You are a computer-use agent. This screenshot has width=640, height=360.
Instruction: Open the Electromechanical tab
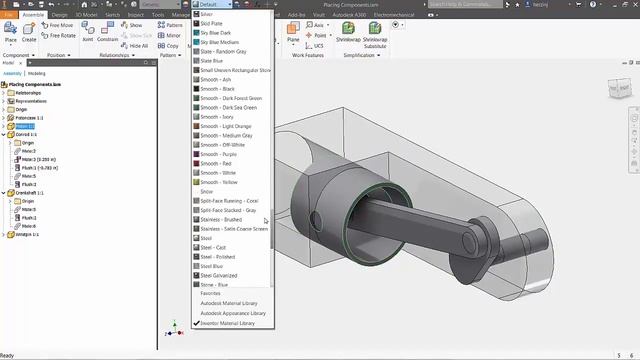point(394,15)
